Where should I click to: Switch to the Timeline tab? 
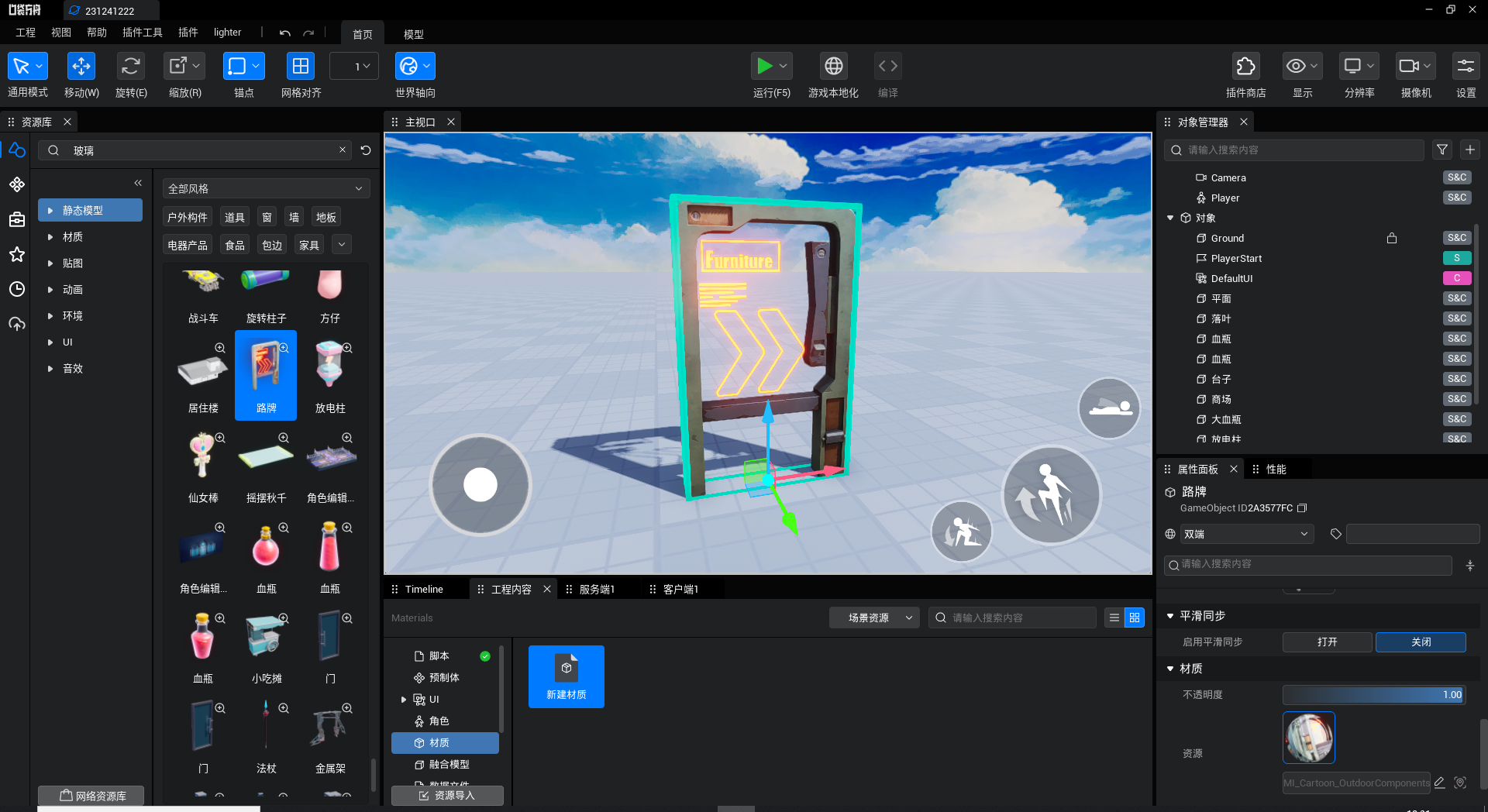(x=424, y=589)
